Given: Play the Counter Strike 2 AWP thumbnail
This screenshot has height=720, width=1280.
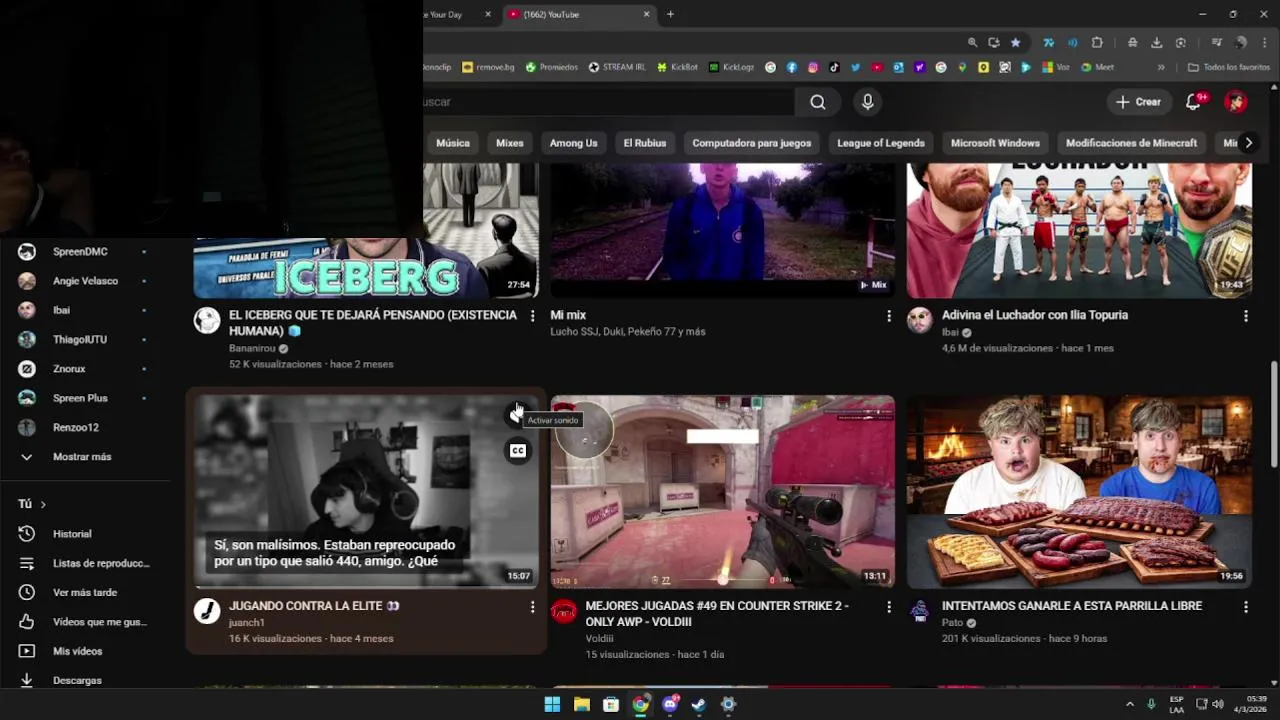Looking at the screenshot, I should [723, 492].
